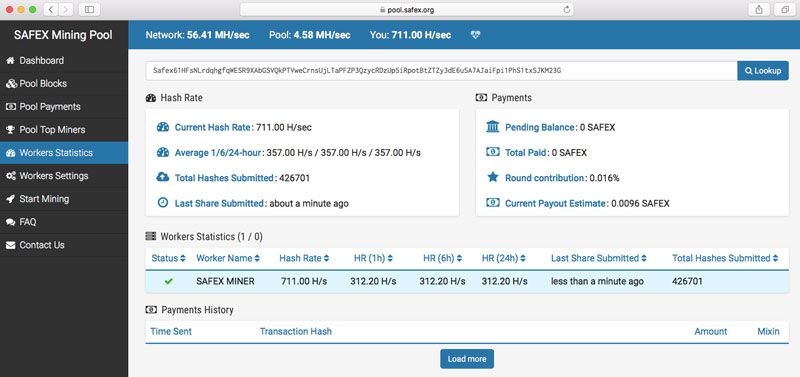Sort workers by Status column
The image size is (800, 377).
(168, 259)
